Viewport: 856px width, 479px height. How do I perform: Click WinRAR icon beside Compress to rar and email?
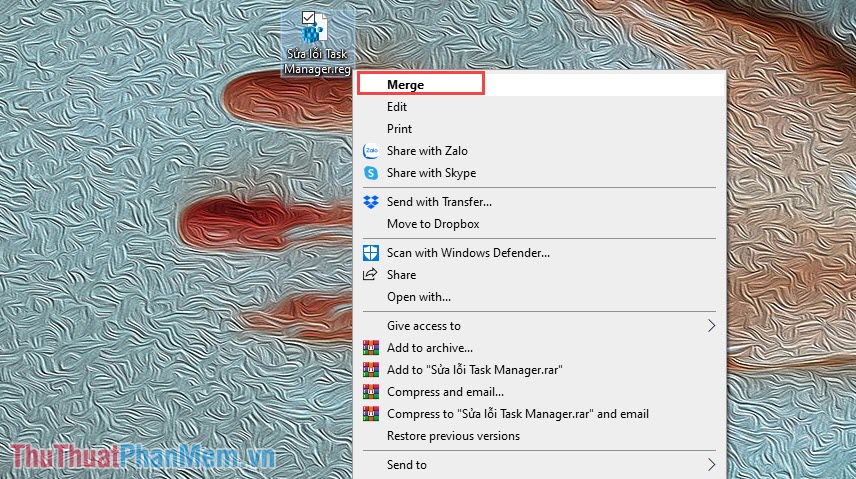coord(371,413)
